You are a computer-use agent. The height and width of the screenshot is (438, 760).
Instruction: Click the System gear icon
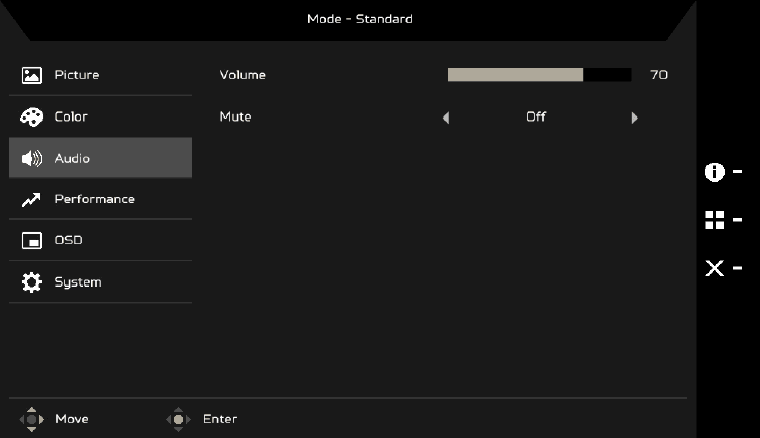coord(32,283)
